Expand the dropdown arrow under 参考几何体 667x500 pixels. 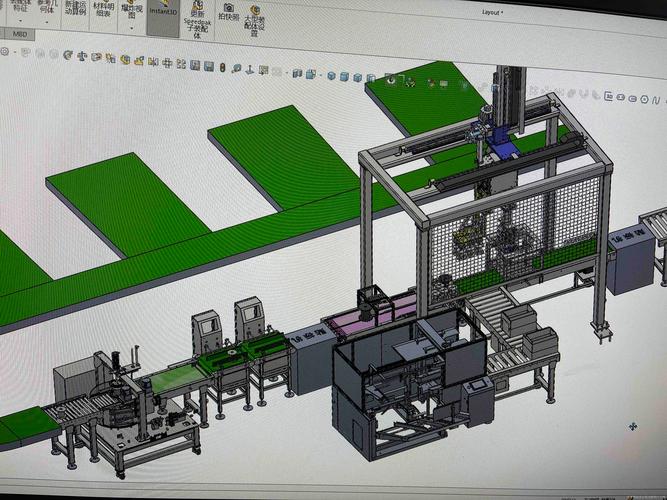point(47,22)
